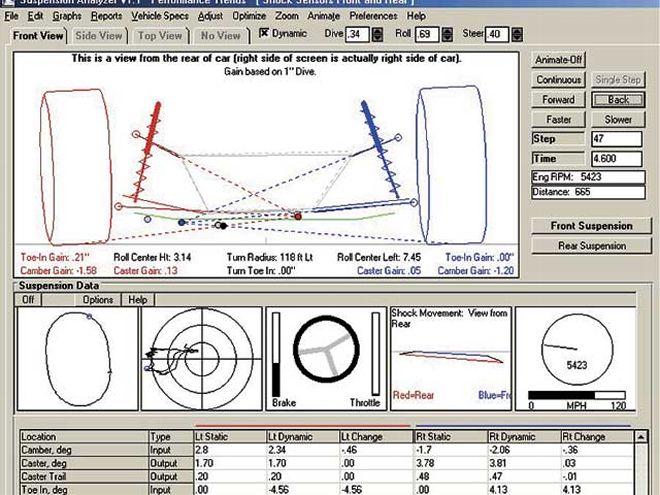Toggle the Dynamic checkbox
The height and width of the screenshot is (495, 660).
[x=264, y=33]
